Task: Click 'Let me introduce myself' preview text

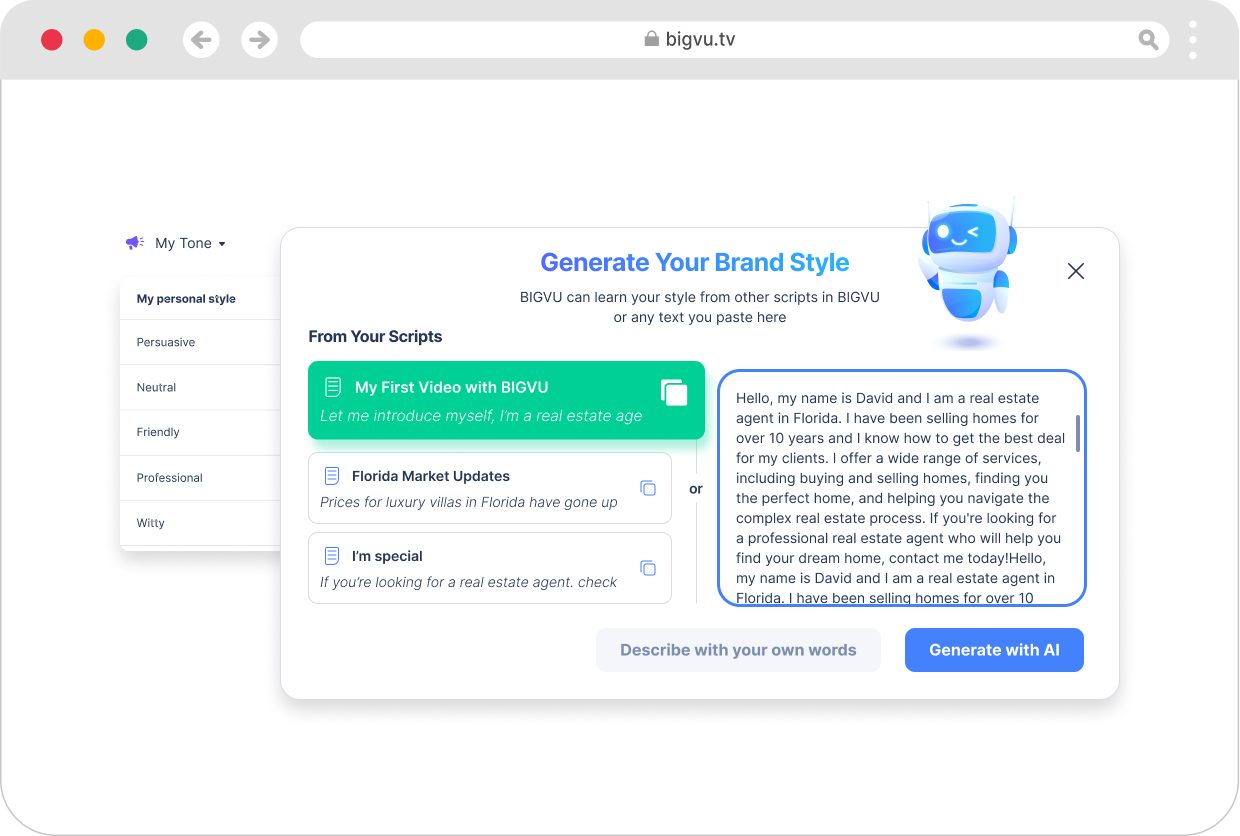Action: (x=481, y=416)
